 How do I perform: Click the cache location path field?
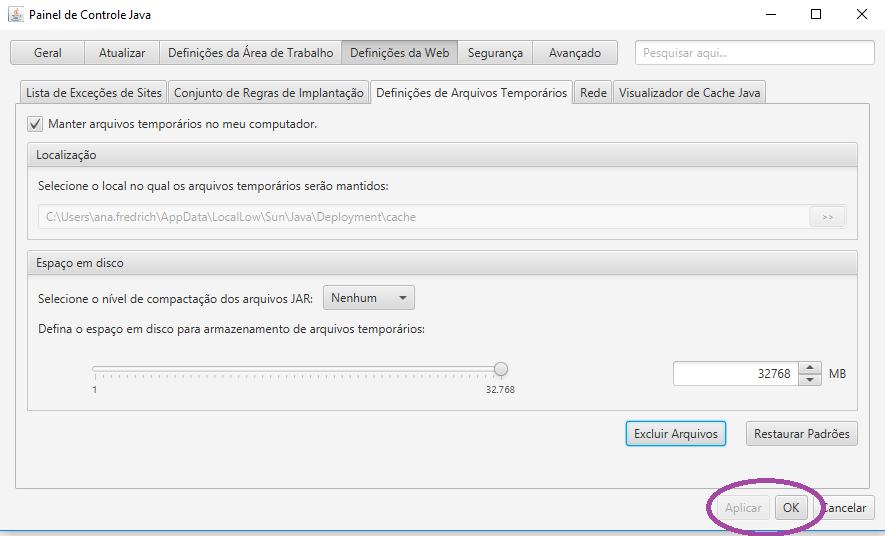[x=423, y=217]
